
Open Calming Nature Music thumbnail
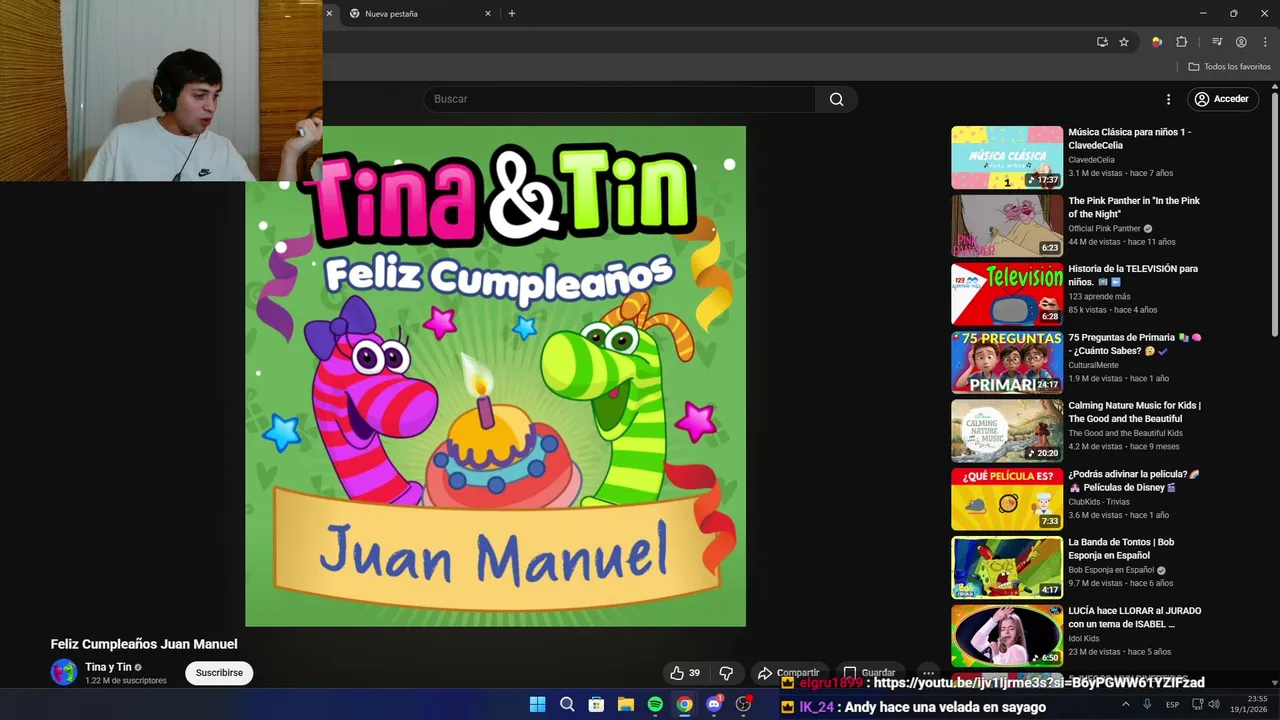[1007, 431]
